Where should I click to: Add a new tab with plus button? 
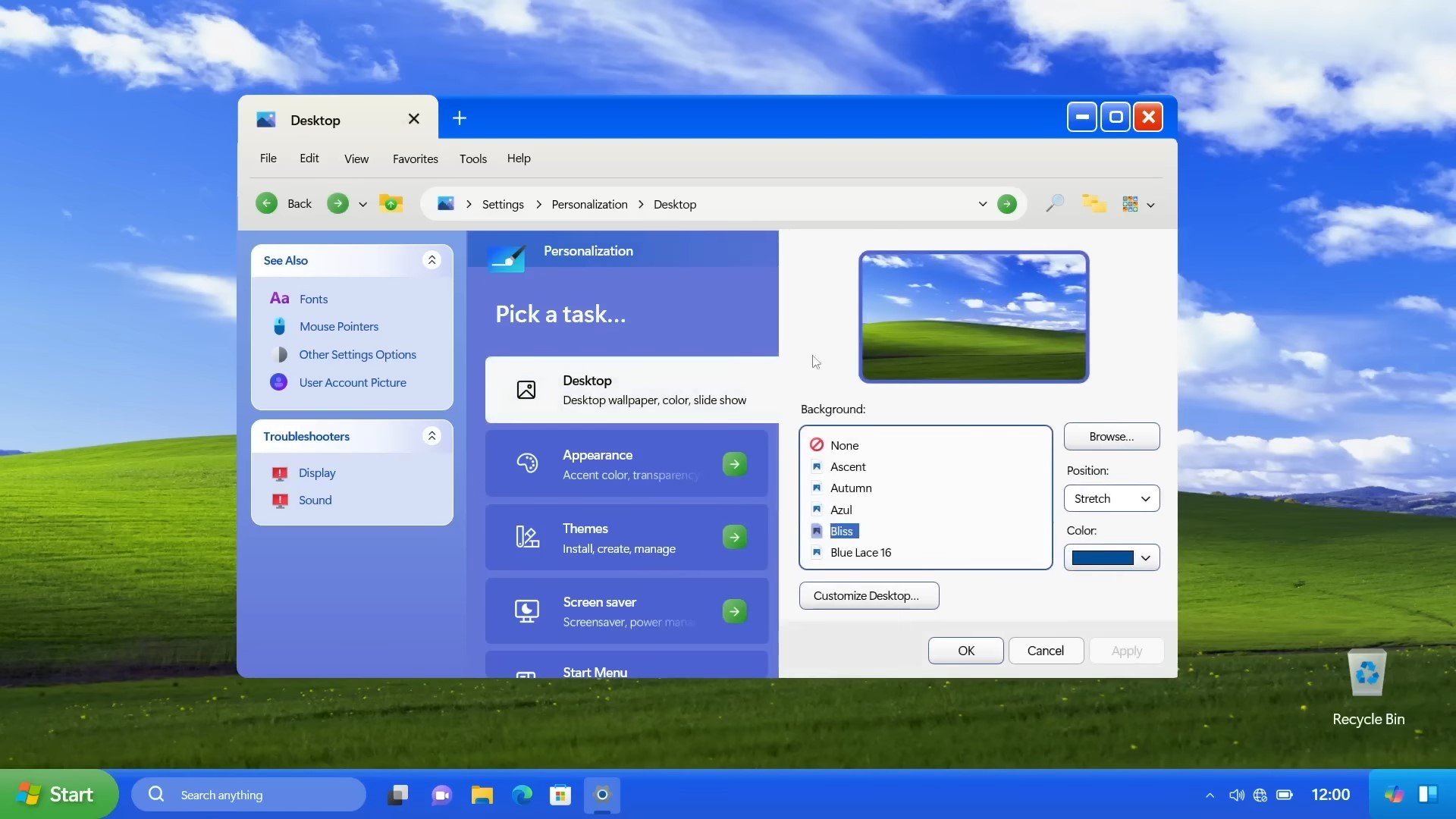tap(460, 118)
